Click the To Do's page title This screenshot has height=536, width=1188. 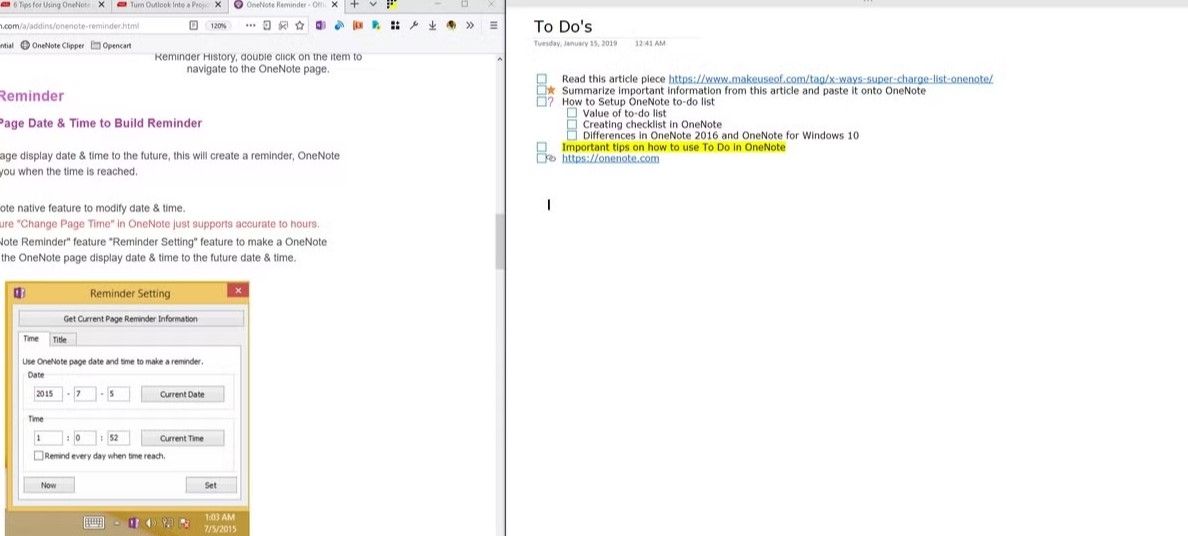563,27
